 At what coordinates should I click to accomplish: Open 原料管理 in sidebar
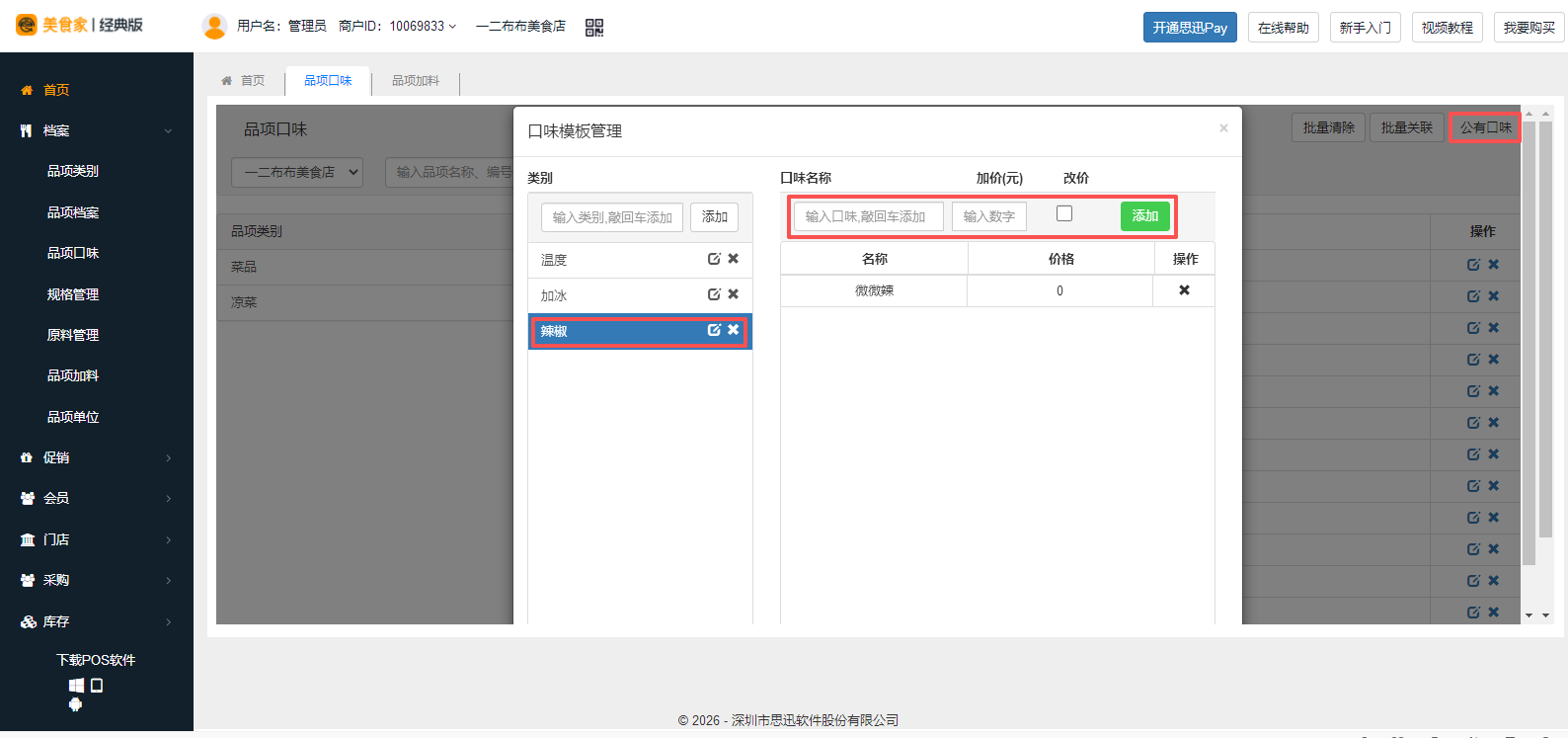73,335
